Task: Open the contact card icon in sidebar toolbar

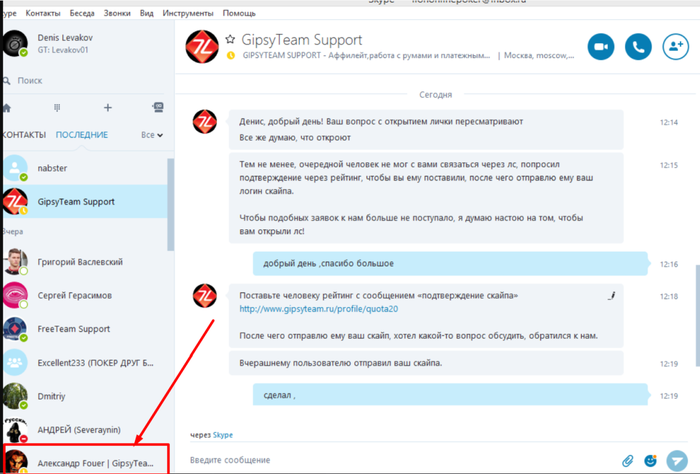Action: [158, 107]
